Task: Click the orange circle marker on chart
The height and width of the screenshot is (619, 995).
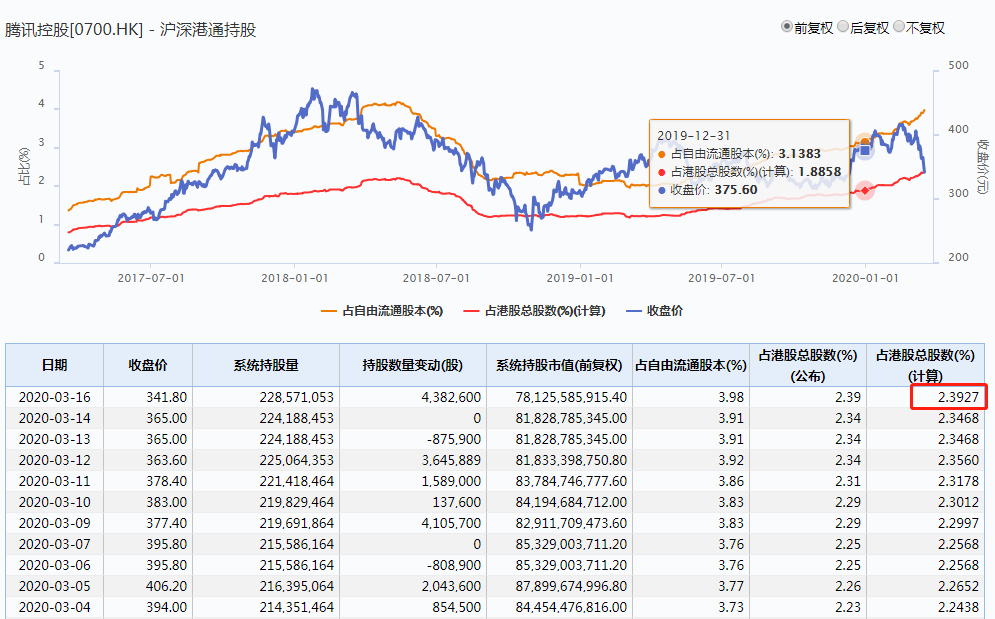Action: (x=865, y=143)
